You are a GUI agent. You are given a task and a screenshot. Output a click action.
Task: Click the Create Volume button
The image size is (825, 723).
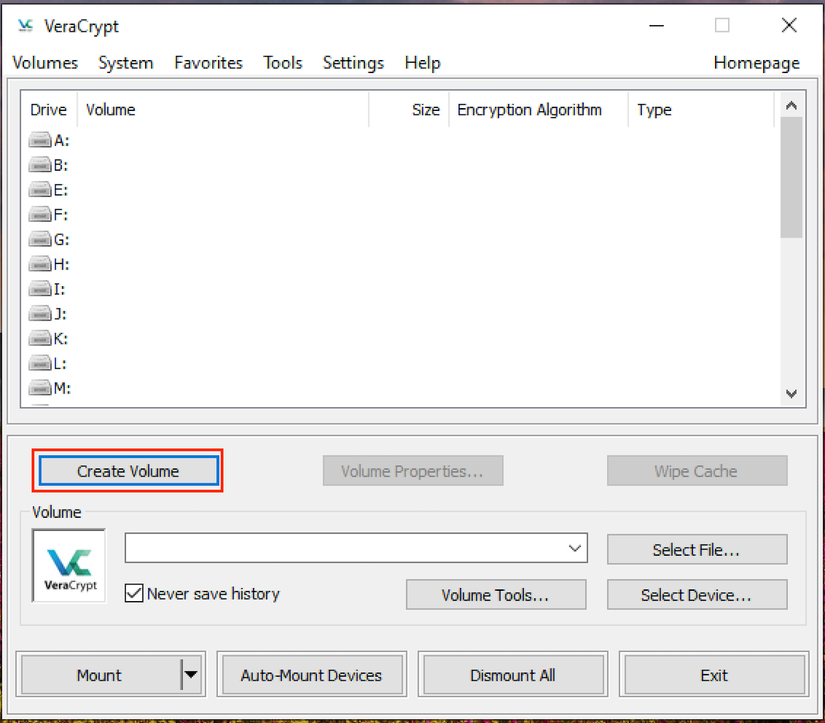(127, 470)
